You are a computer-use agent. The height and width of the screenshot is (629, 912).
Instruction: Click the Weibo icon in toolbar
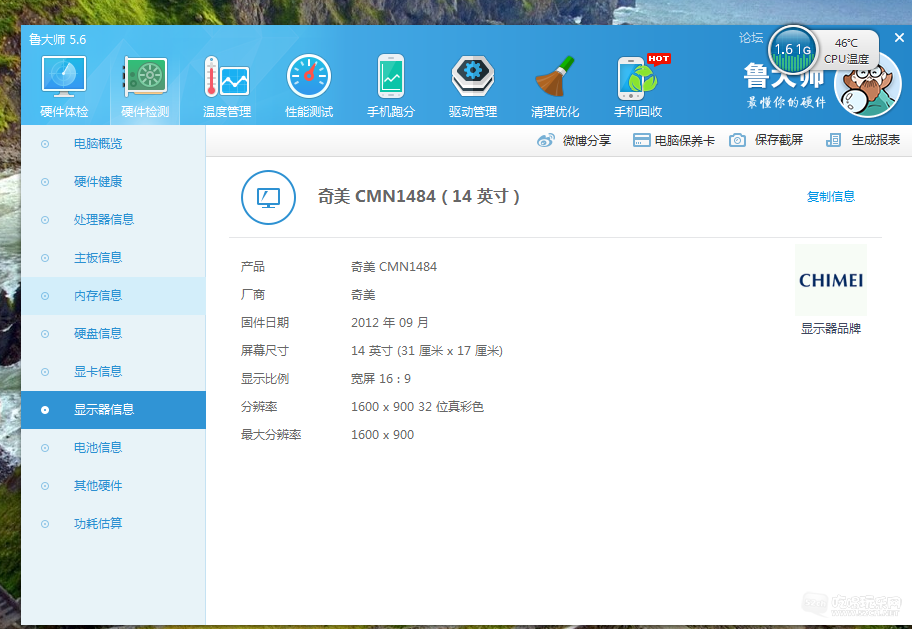(546, 140)
